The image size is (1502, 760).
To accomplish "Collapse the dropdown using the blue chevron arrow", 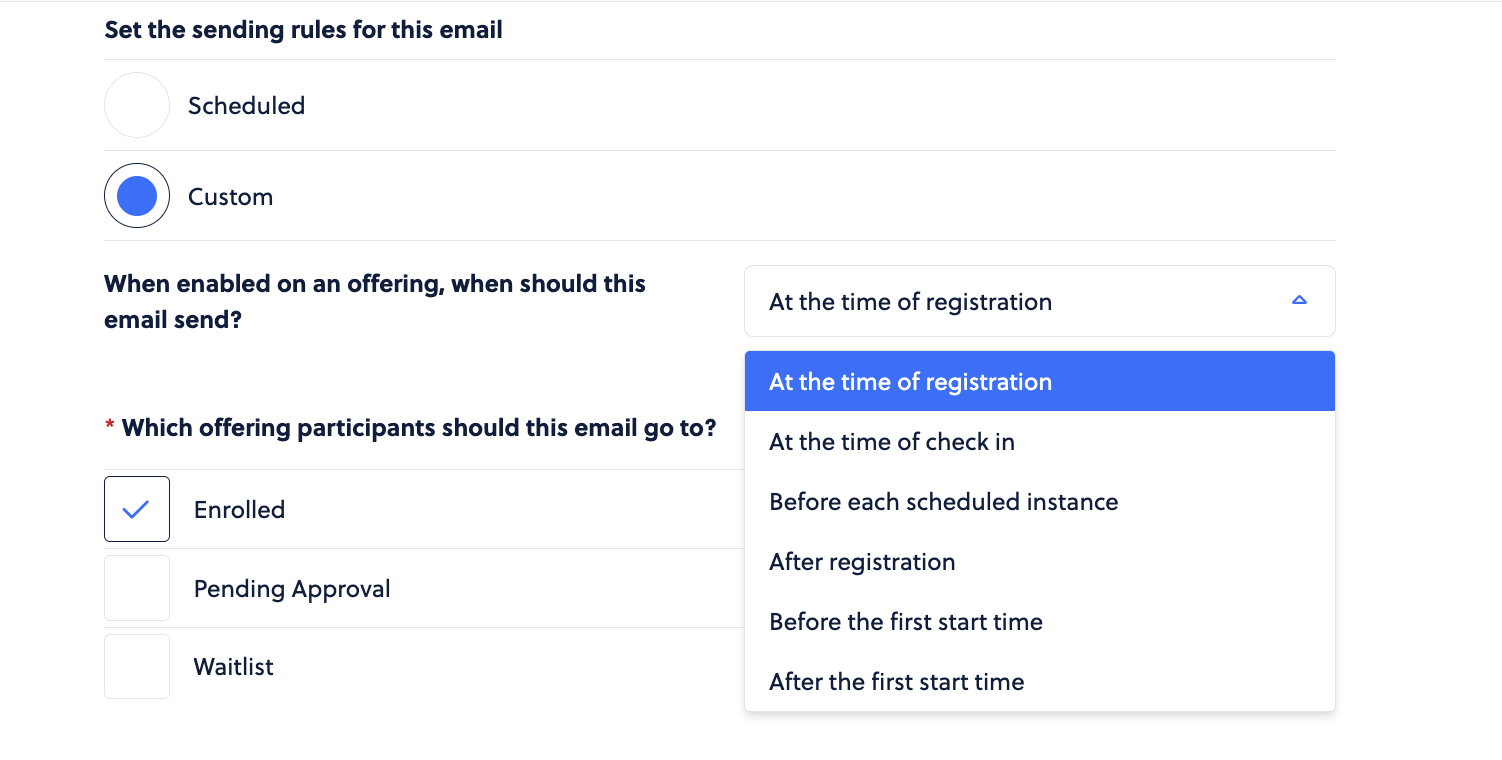I will [x=1299, y=300].
